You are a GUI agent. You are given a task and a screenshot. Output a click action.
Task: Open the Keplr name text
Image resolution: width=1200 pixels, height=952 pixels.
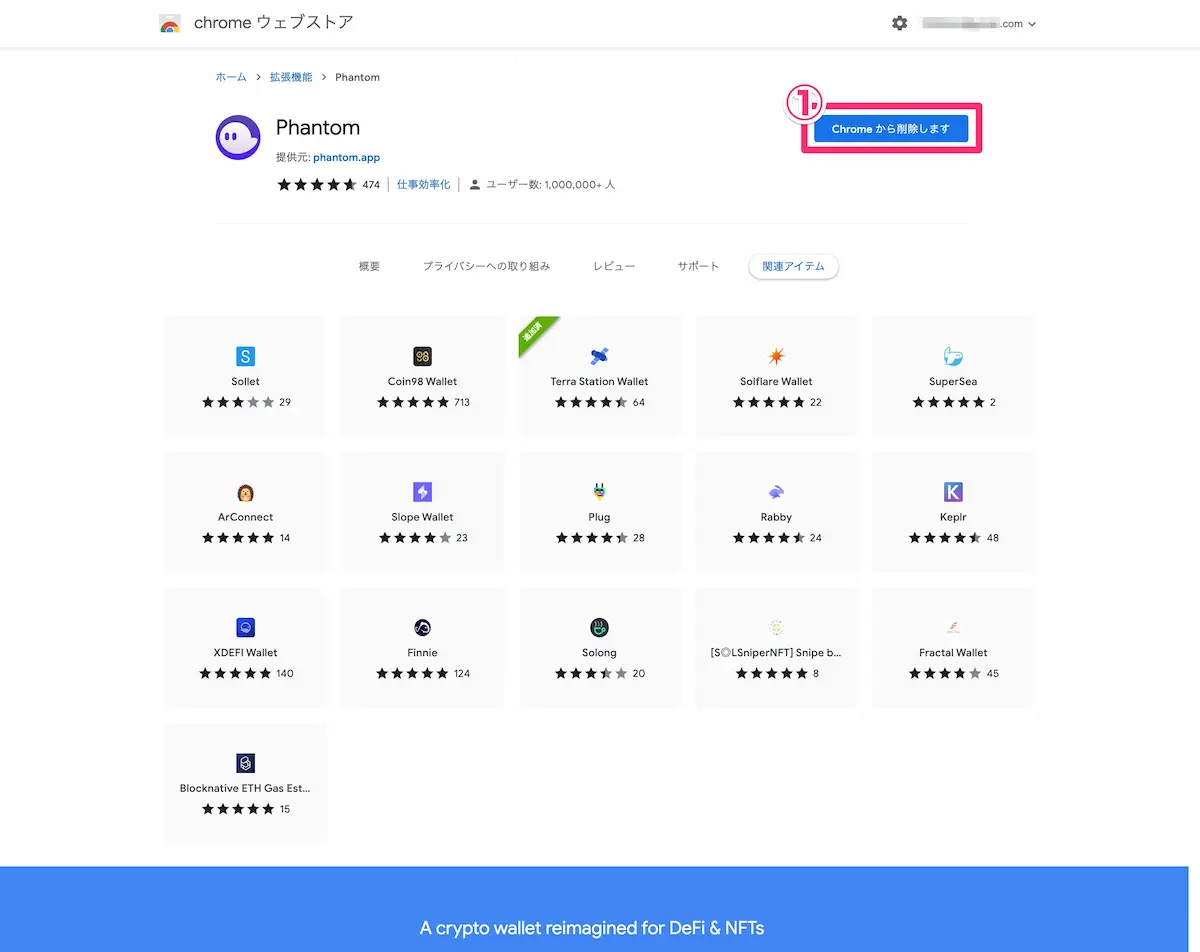click(x=953, y=517)
